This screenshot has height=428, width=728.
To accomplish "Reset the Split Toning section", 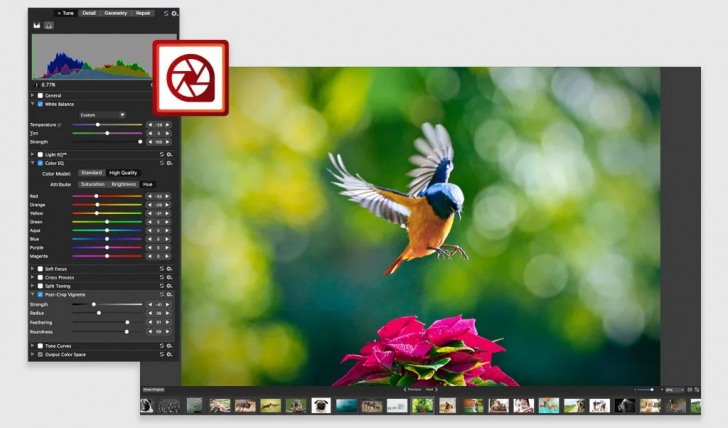I will [162, 286].
